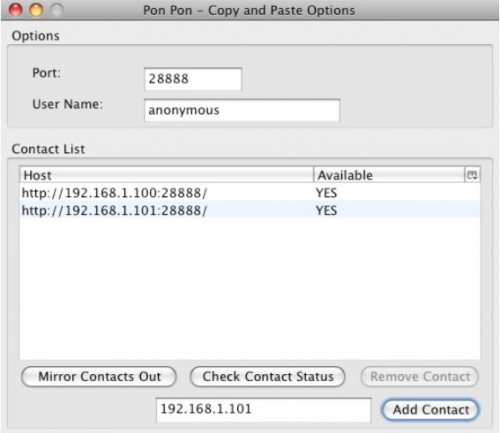Sort by the Available column header
The image size is (500, 433).
coord(389,175)
